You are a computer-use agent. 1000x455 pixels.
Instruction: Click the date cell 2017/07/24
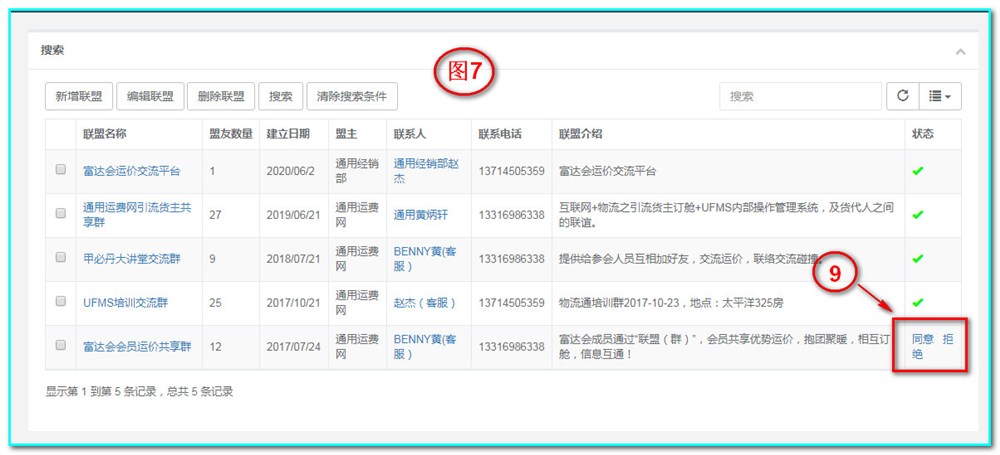[x=293, y=347]
